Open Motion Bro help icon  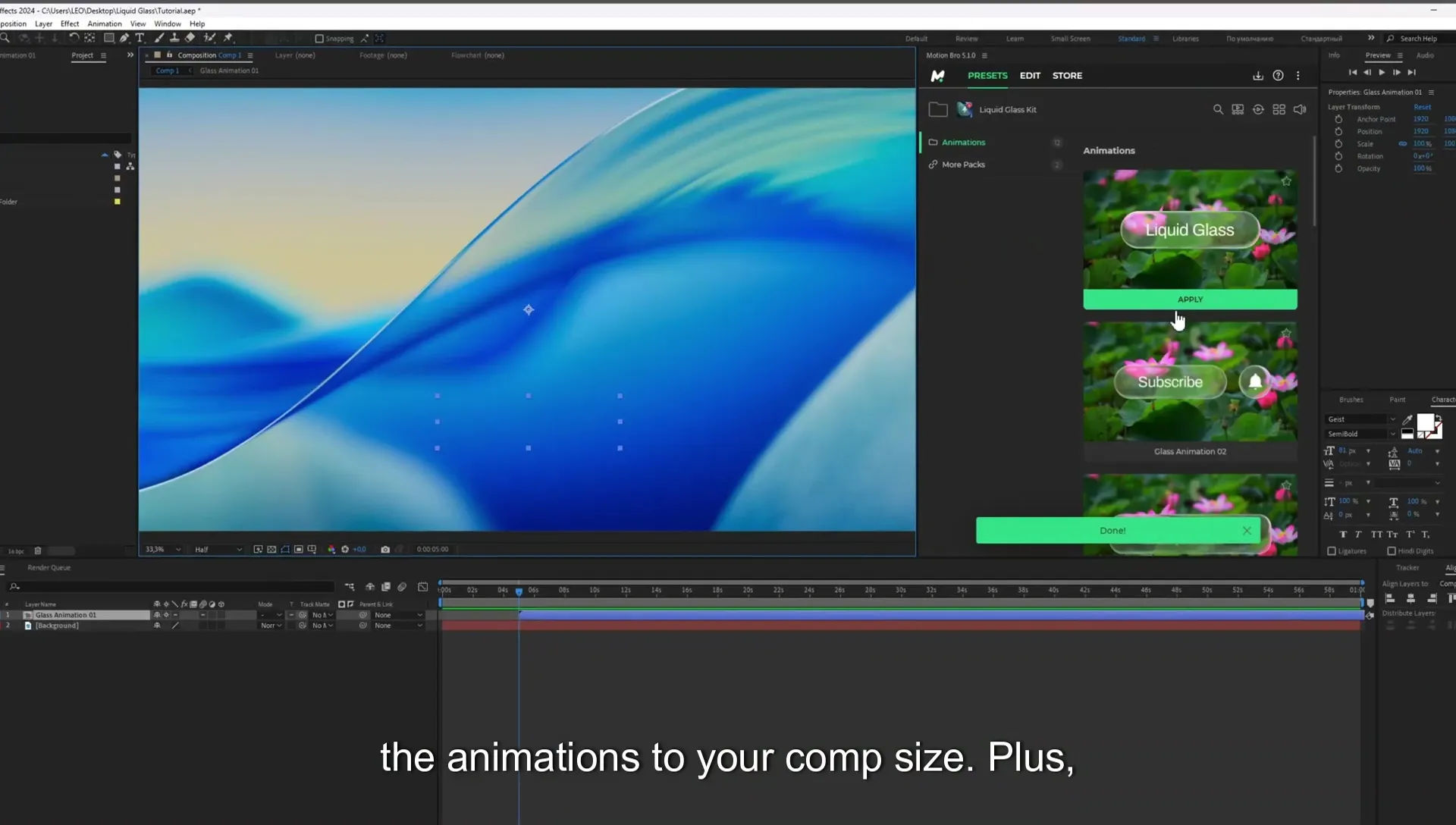(x=1278, y=76)
